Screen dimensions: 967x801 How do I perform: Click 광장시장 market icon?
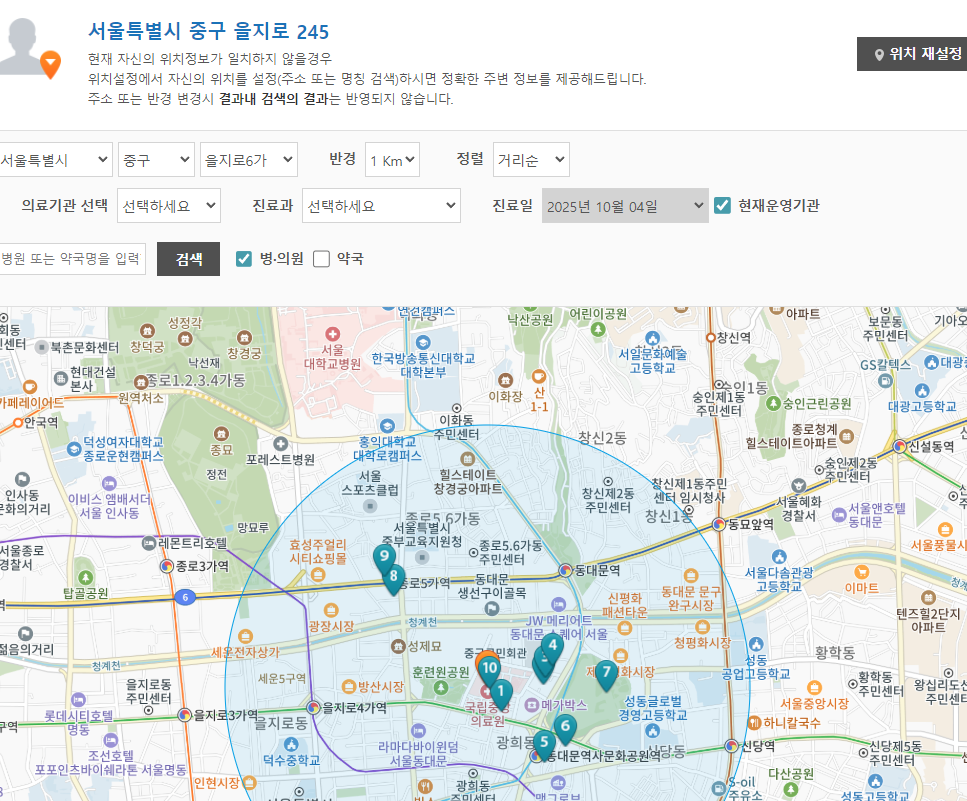(x=331, y=610)
